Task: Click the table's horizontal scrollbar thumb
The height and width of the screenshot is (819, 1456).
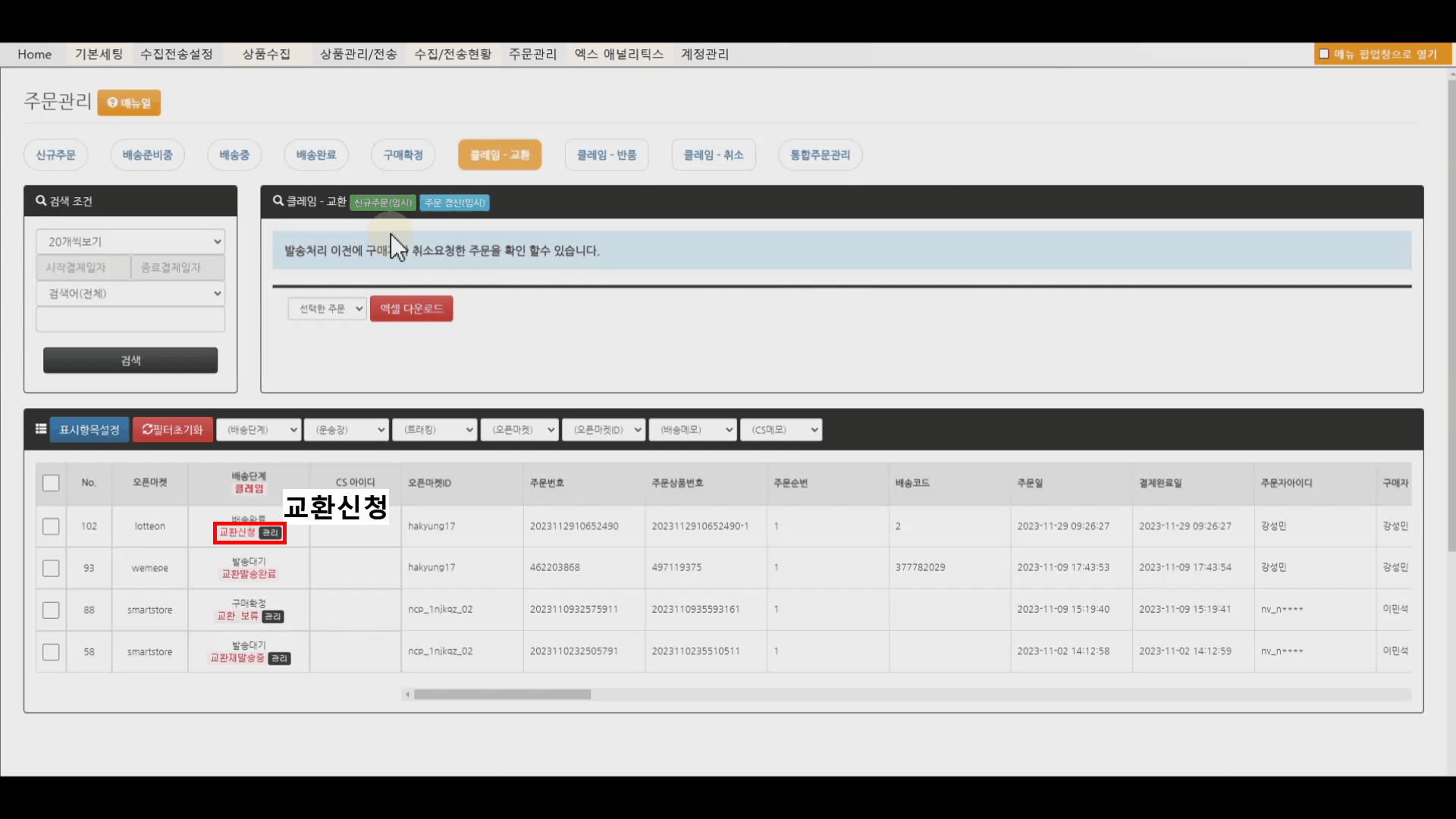Action: (x=502, y=695)
